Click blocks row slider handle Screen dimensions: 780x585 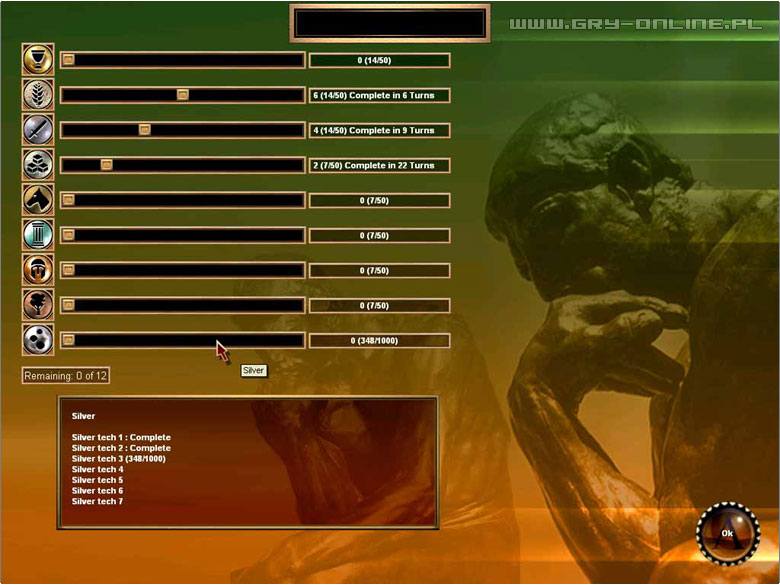(106, 165)
